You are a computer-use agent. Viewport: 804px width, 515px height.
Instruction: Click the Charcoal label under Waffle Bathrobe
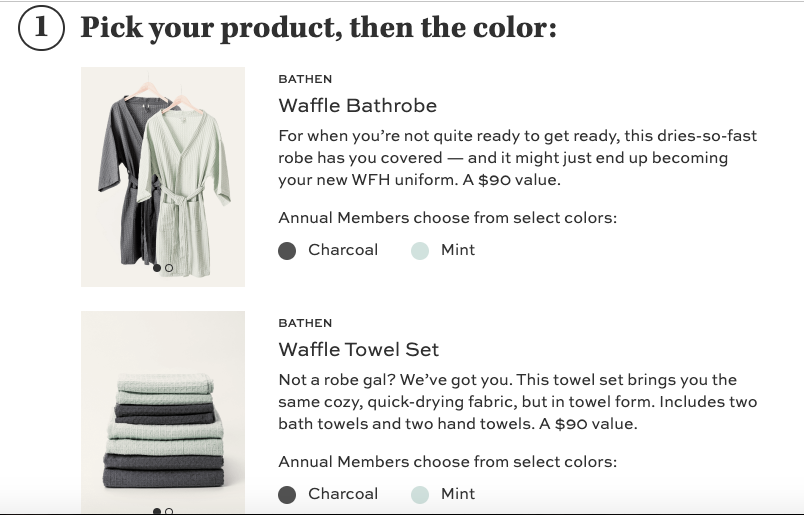[x=343, y=250]
